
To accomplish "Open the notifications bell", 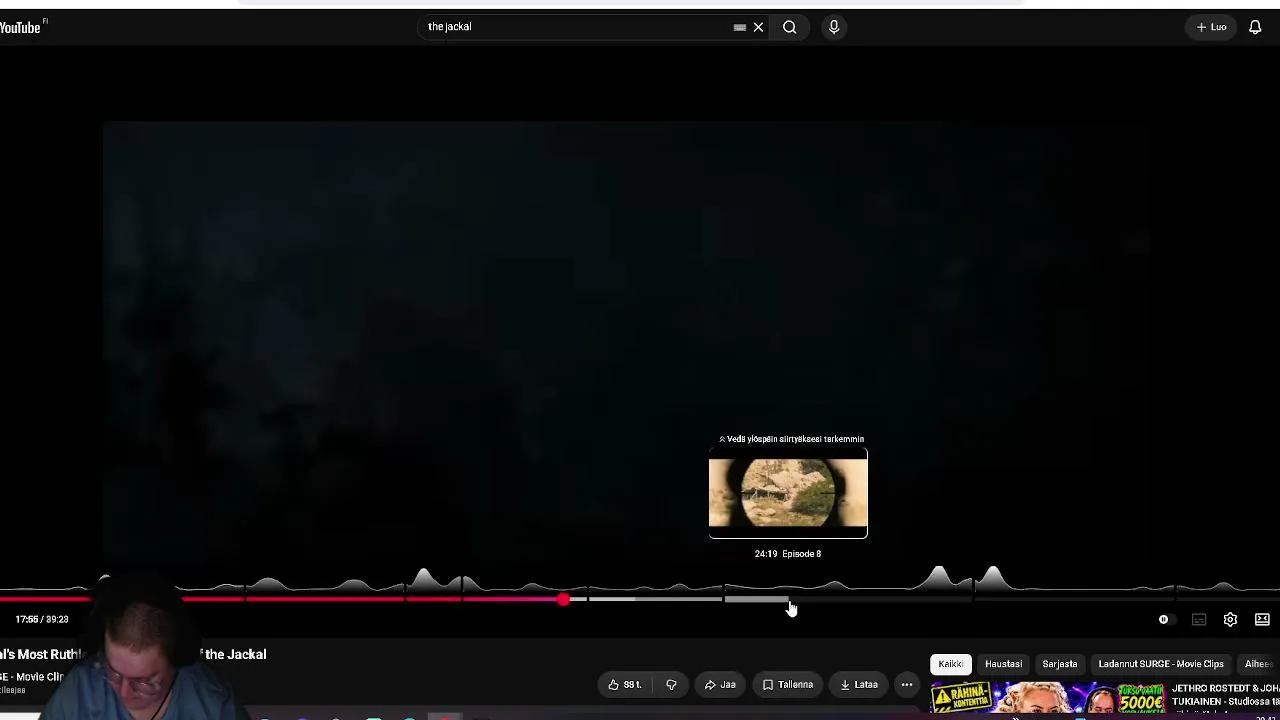I will pyautogui.click(x=1255, y=27).
